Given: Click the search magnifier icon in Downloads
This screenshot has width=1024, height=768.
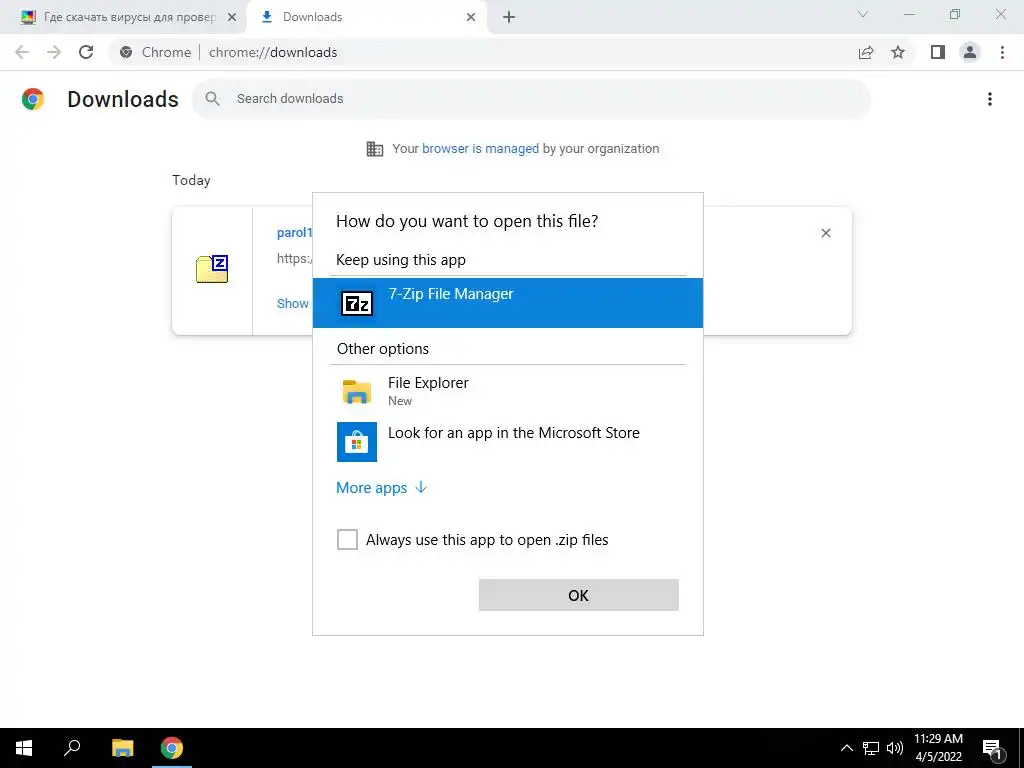Looking at the screenshot, I should pyautogui.click(x=212, y=99).
